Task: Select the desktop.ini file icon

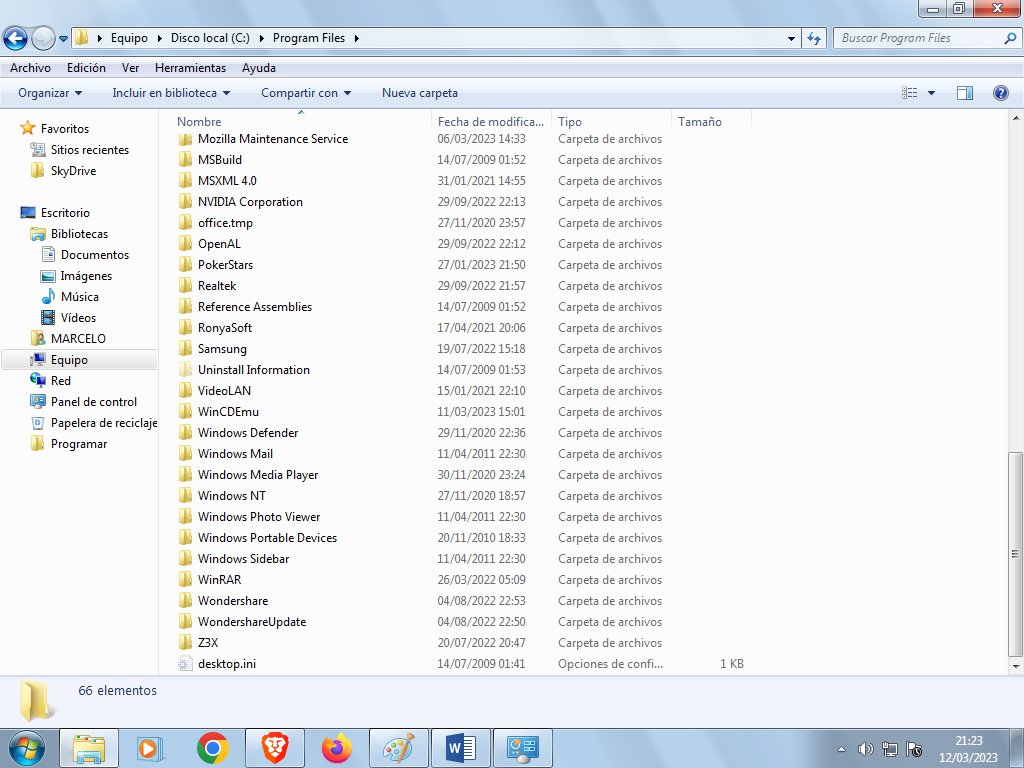Action: pos(185,664)
